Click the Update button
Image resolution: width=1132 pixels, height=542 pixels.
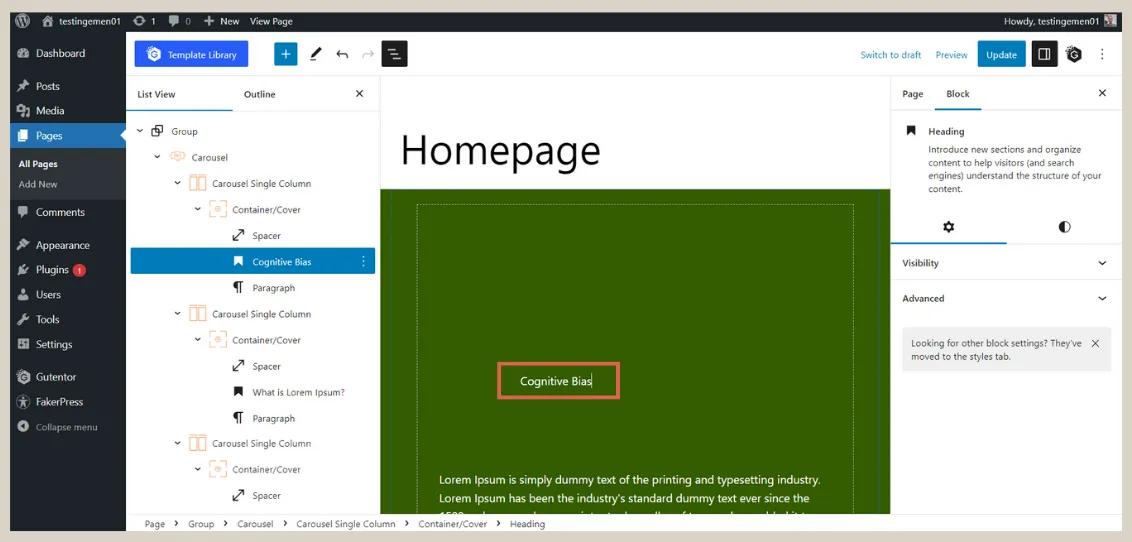click(x=1001, y=54)
